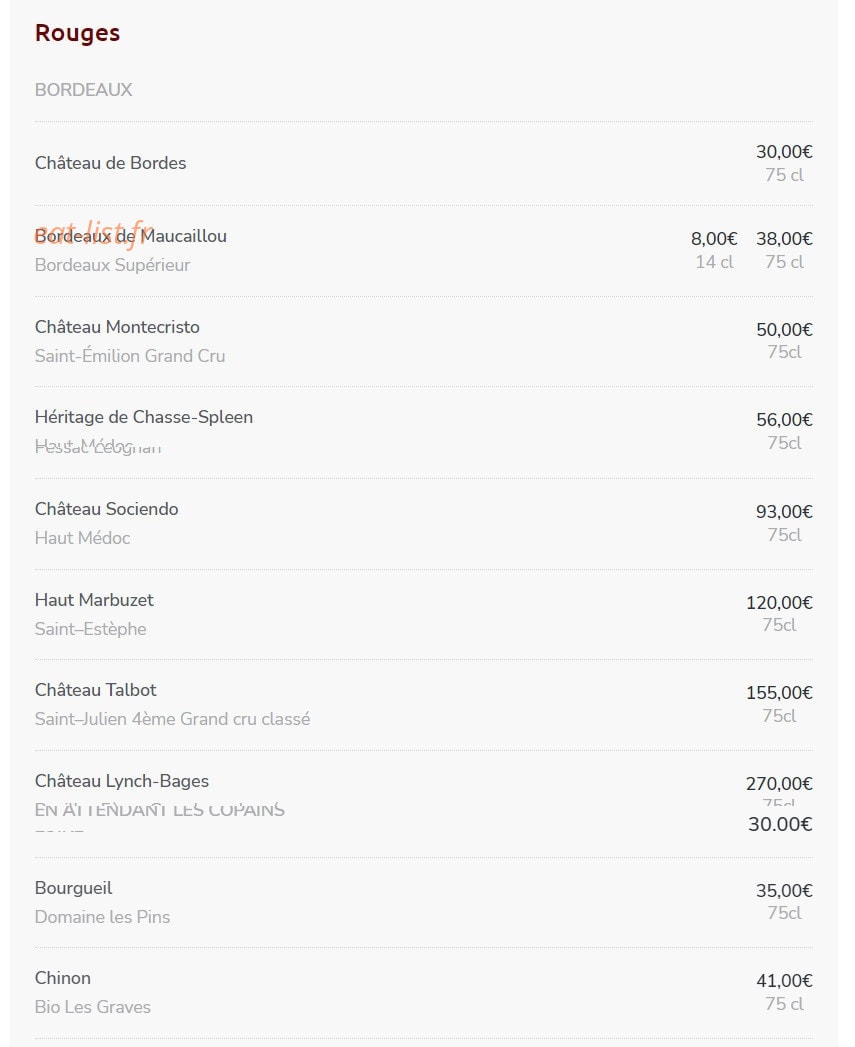This screenshot has width=855, height=1047.
Task: Click the 270,00€ price
Action: pyautogui.click(x=779, y=783)
